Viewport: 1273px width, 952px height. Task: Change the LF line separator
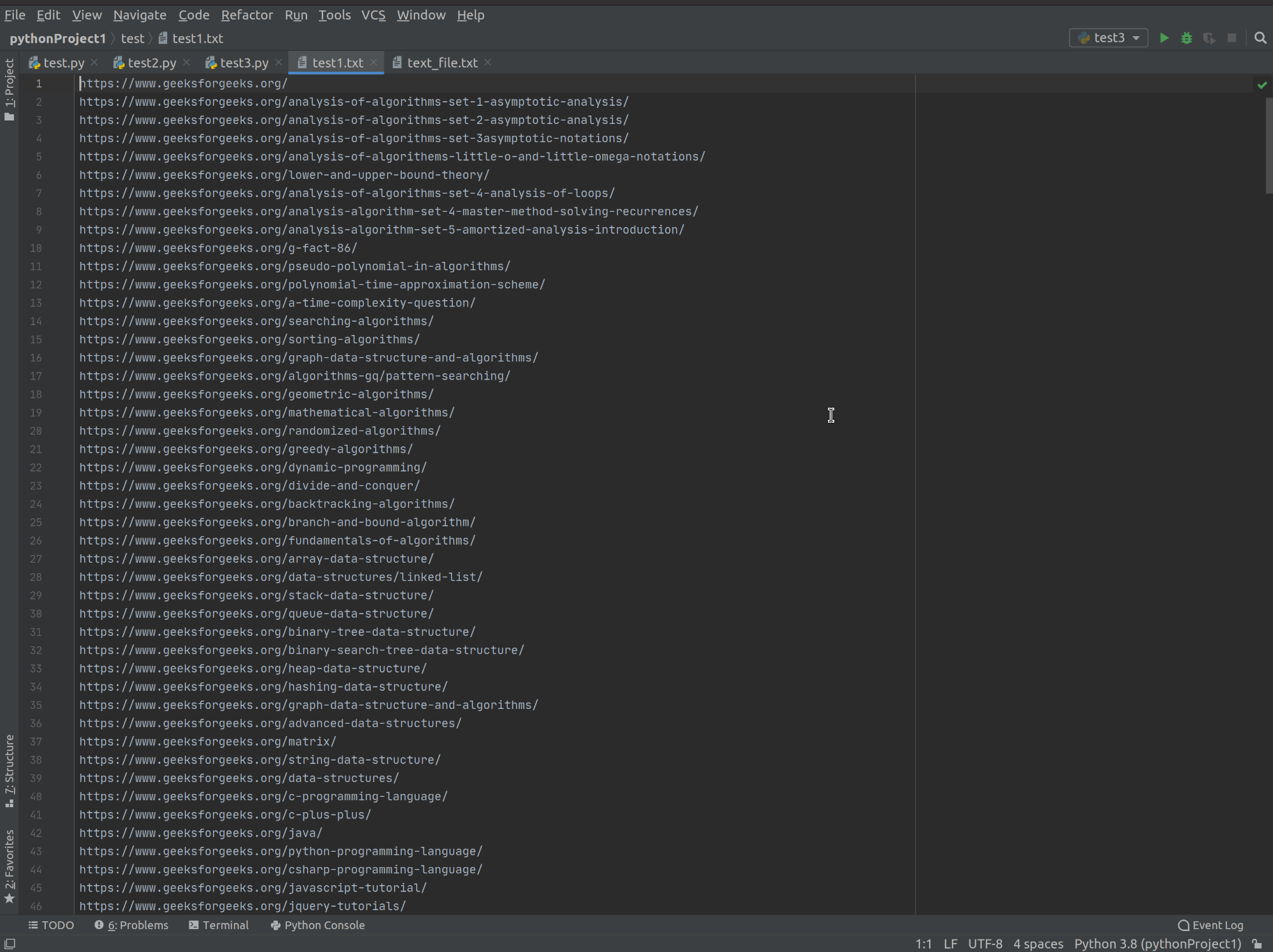951,944
